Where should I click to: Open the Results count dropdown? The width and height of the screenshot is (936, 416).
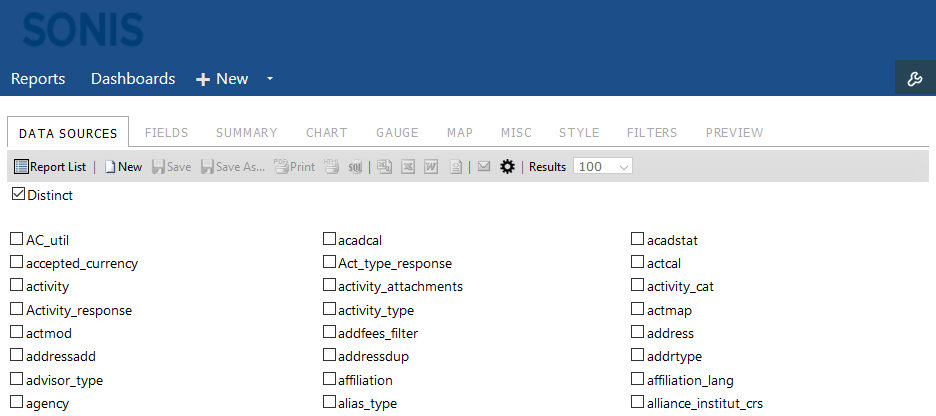(602, 167)
